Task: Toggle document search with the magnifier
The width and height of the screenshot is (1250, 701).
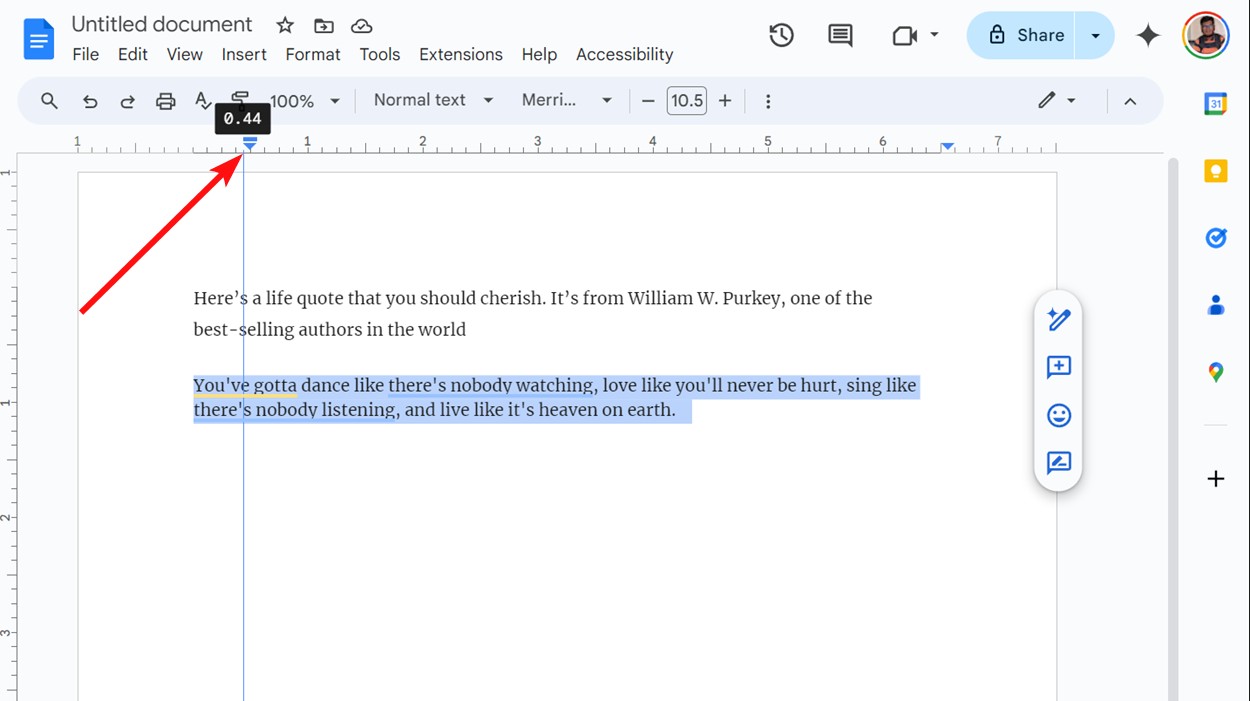Action: [49, 100]
